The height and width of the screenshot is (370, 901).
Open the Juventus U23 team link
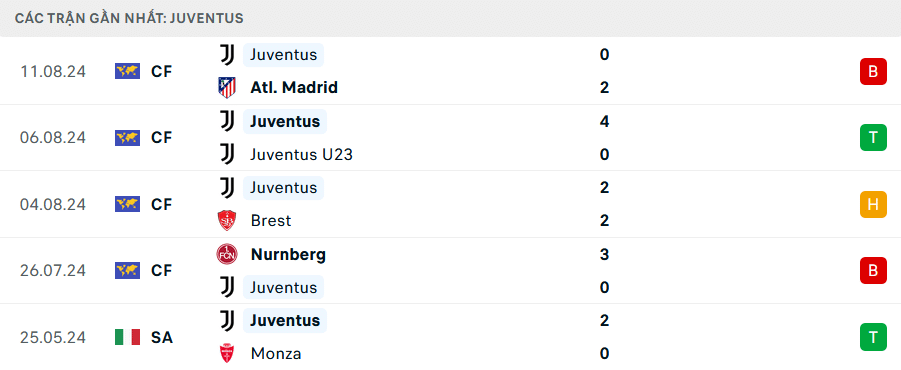coord(302,155)
